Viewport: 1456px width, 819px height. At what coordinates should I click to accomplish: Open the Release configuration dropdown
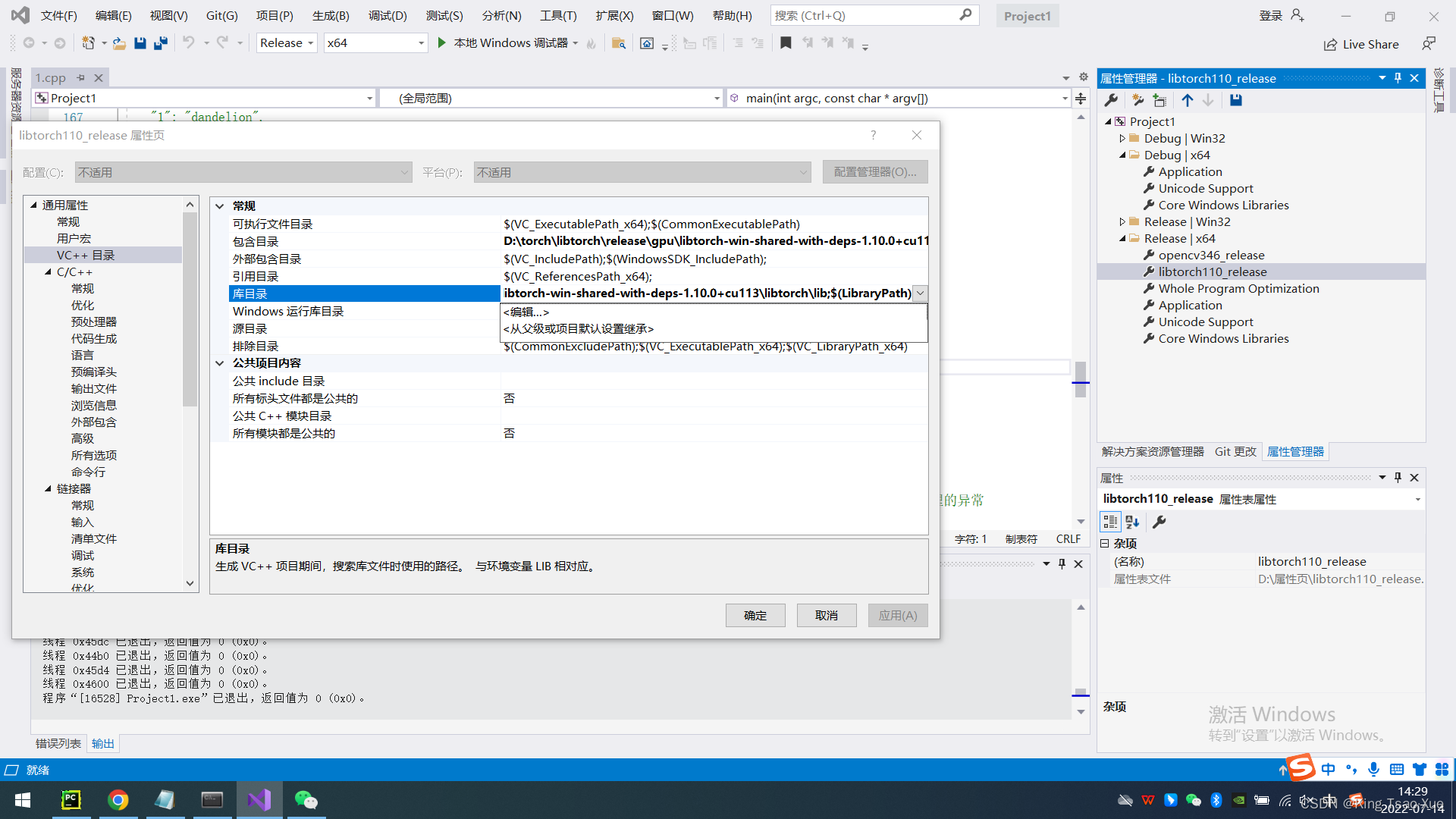click(x=287, y=43)
